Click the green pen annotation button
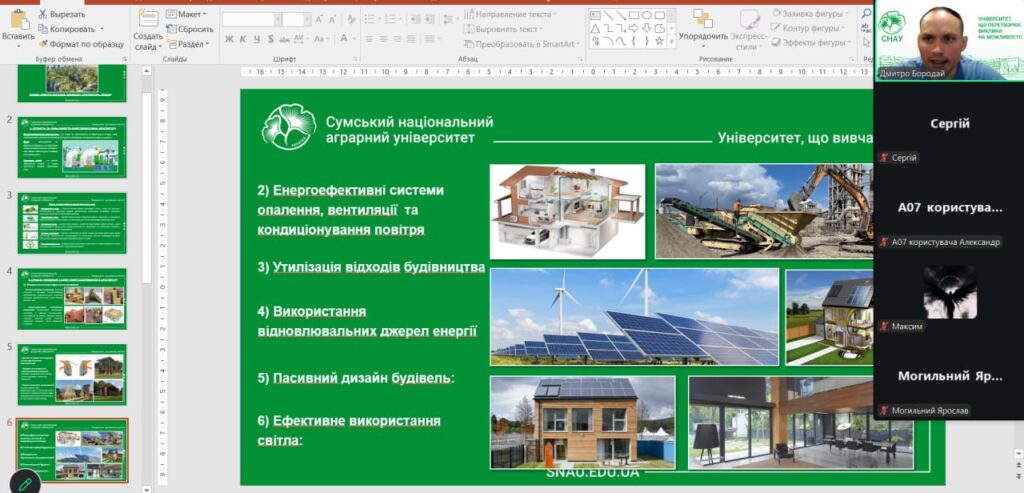The height and width of the screenshot is (493, 1024). 24,482
